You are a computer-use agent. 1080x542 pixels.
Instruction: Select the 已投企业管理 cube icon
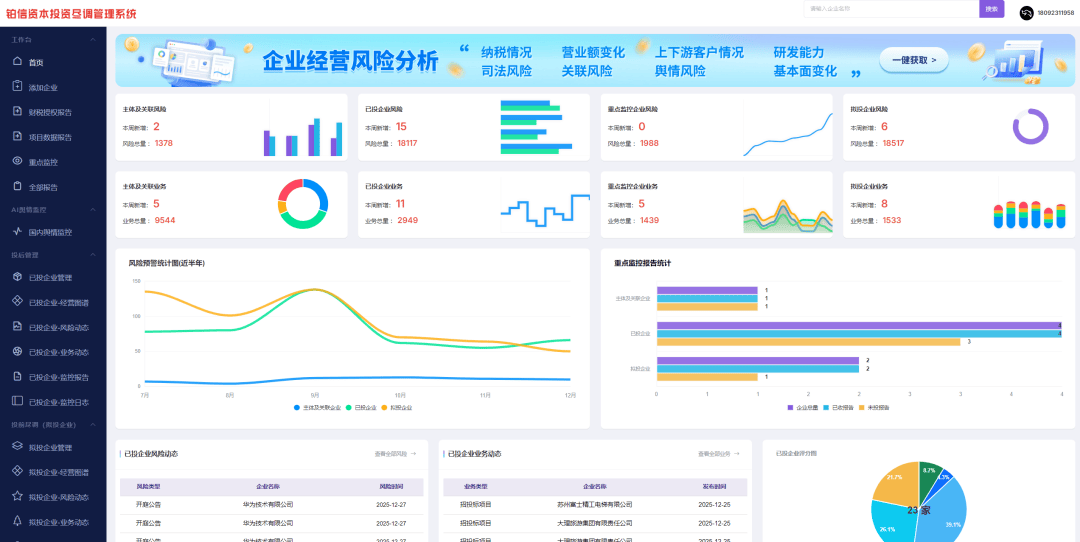pyautogui.click(x=17, y=277)
